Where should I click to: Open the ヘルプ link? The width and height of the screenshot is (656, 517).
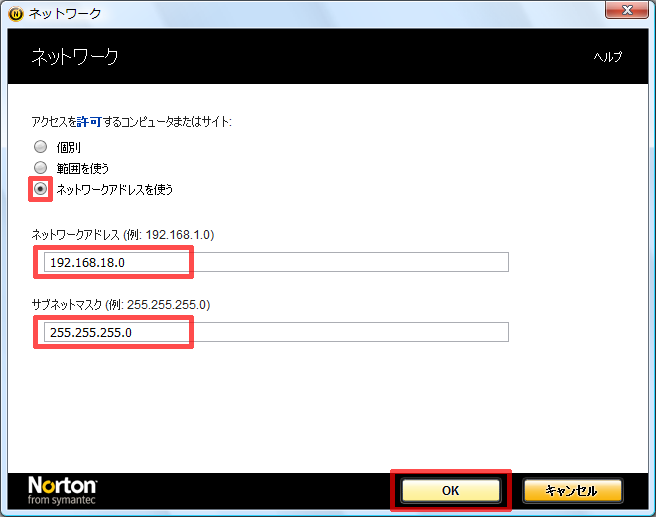coord(607,57)
